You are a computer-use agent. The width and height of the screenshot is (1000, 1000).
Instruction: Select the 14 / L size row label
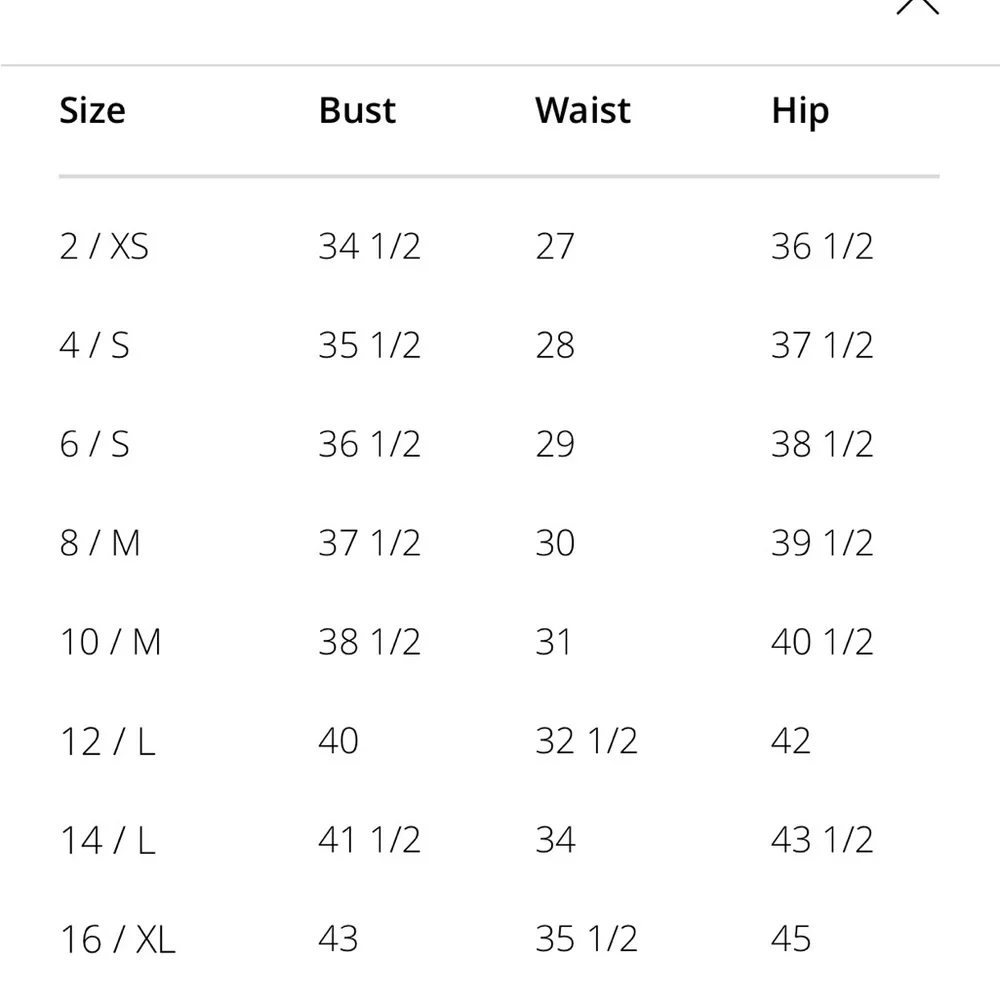pos(107,840)
